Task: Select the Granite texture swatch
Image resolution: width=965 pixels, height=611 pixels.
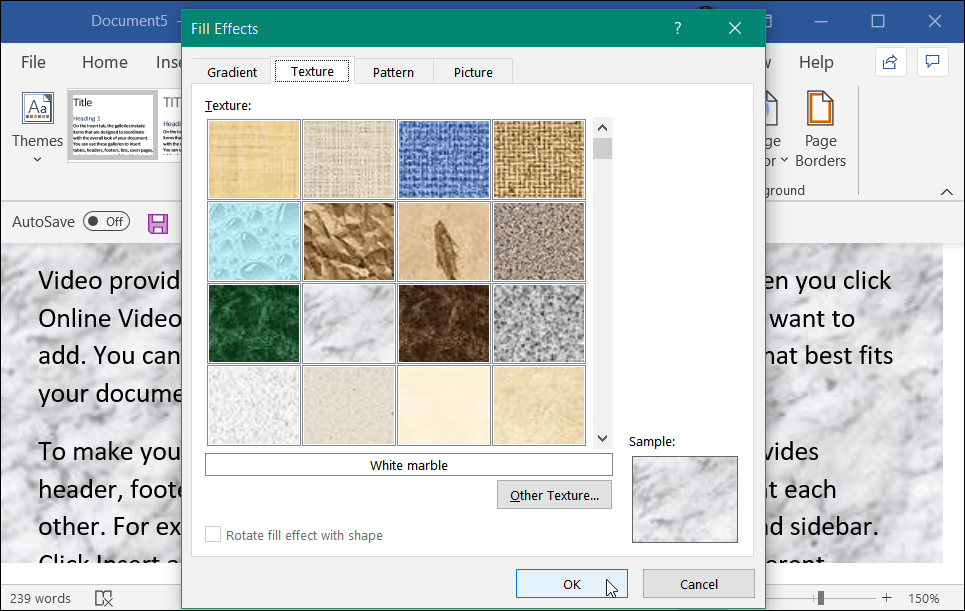Action: point(539,324)
